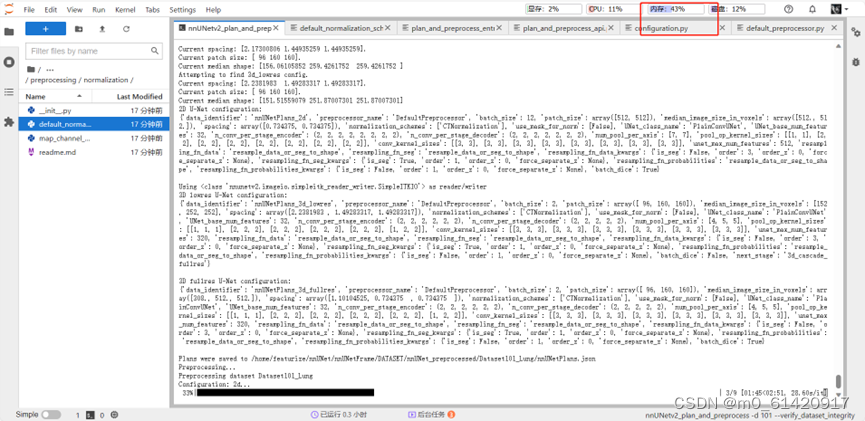The width and height of the screenshot is (865, 421).
Task: Sort files by the Name column
Action: (55, 96)
